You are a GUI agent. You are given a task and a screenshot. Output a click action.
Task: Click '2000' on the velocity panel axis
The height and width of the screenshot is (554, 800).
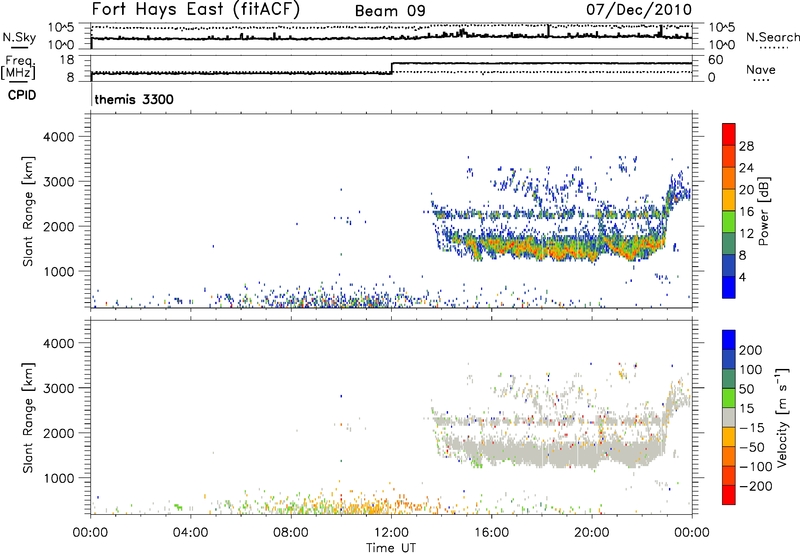click(x=59, y=433)
